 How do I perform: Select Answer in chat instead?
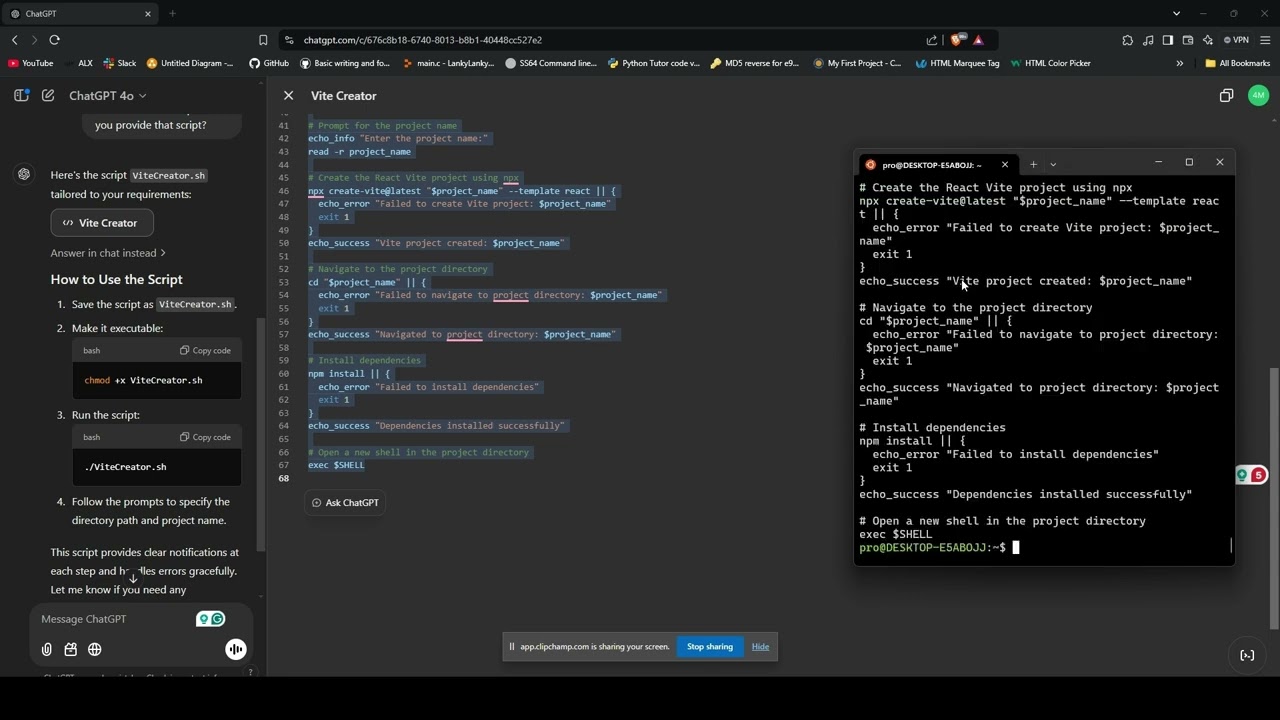[108, 253]
